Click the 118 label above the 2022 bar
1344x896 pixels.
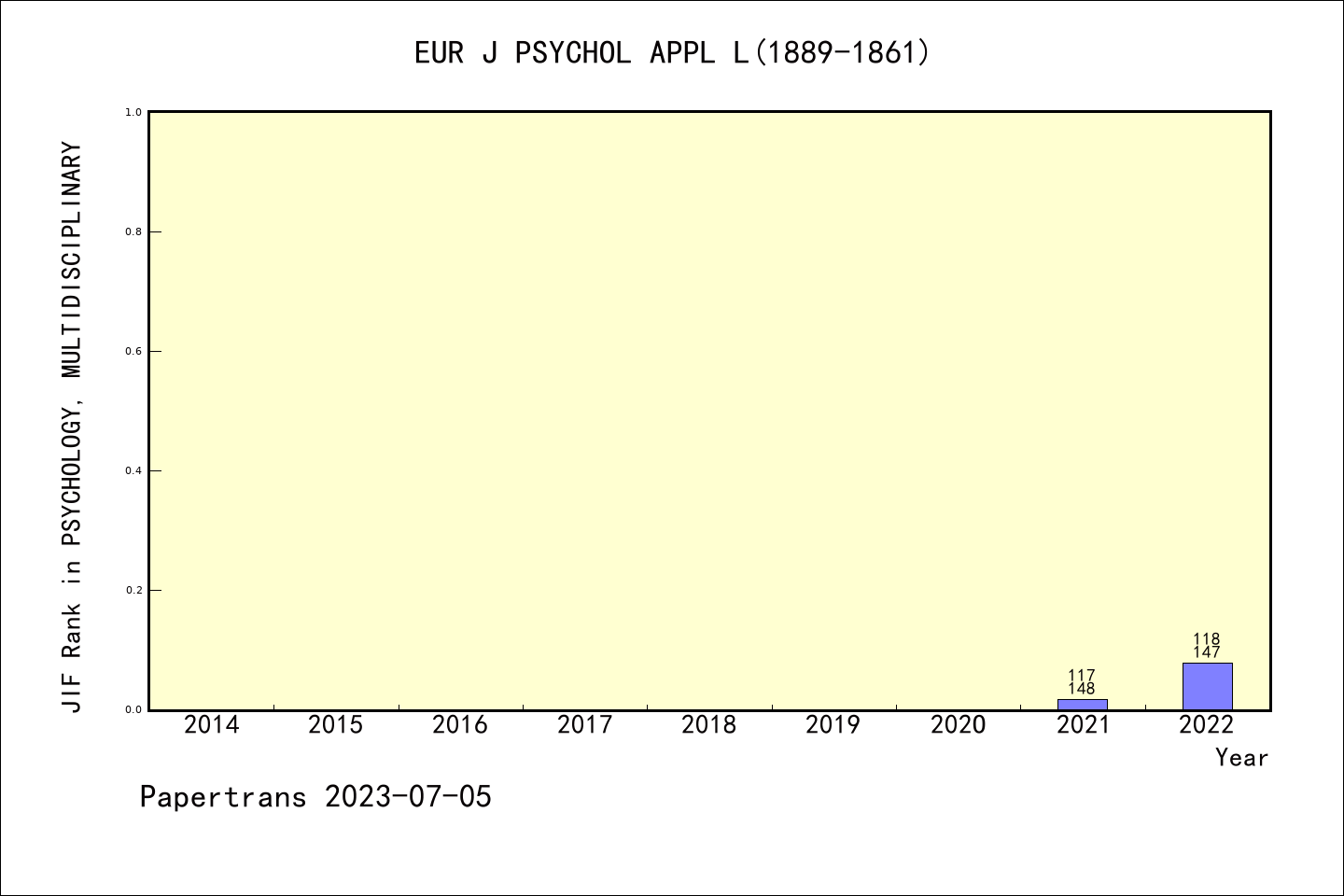(x=1207, y=639)
